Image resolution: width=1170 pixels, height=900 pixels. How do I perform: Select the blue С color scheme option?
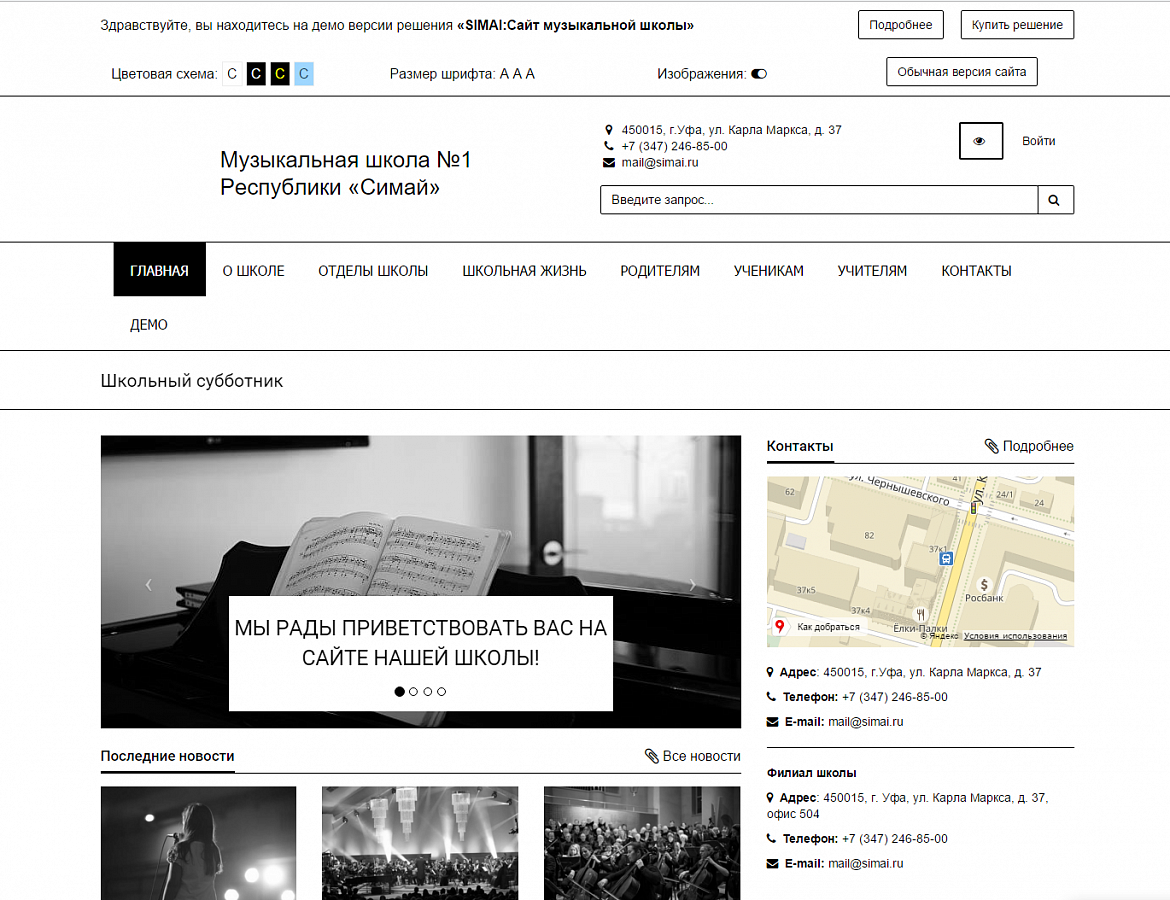[302, 73]
